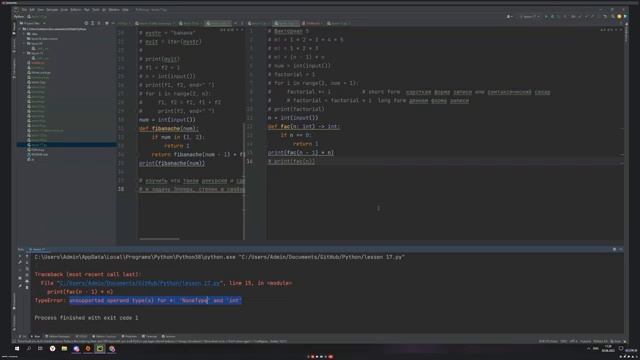Hide the Project panel with minus icon
This screenshot has width=640, height=360.
(113, 23)
